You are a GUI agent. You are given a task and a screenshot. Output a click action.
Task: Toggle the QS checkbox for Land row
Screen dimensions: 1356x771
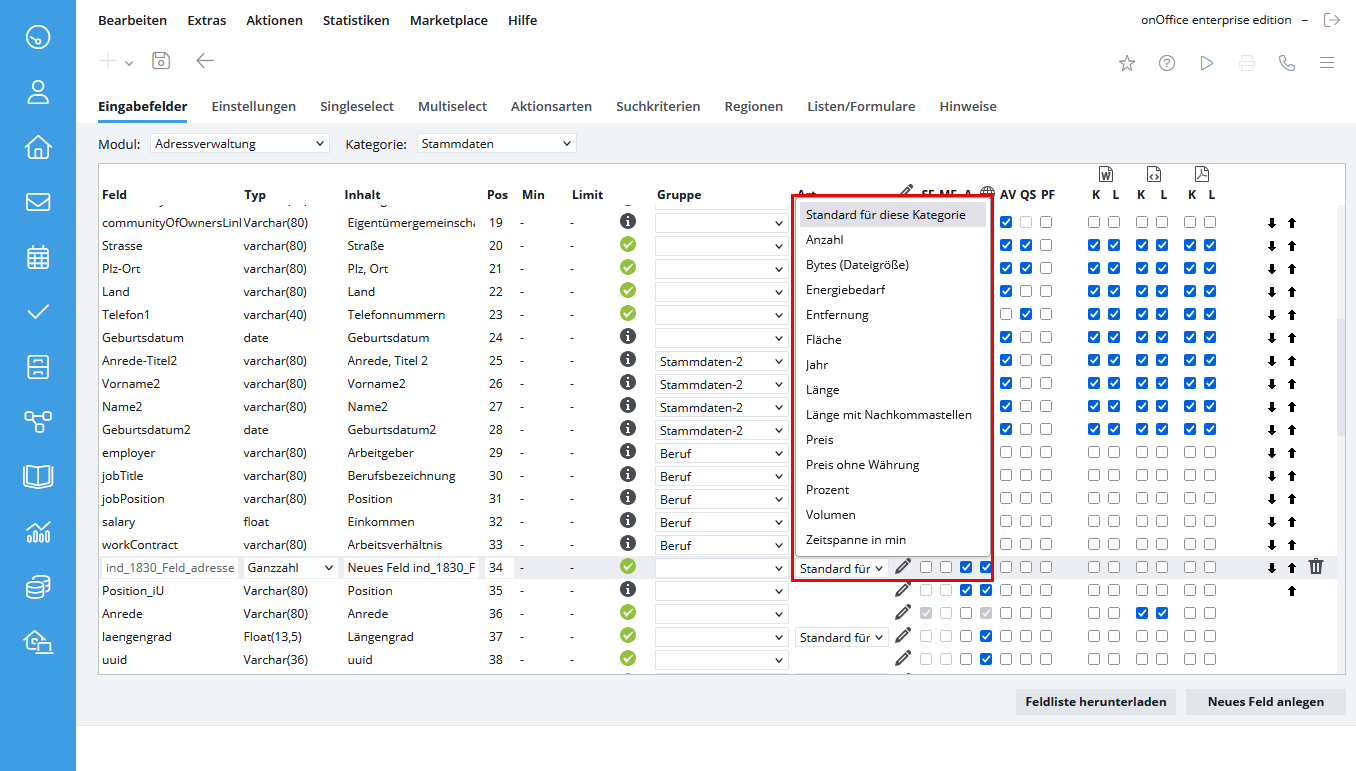click(1026, 291)
